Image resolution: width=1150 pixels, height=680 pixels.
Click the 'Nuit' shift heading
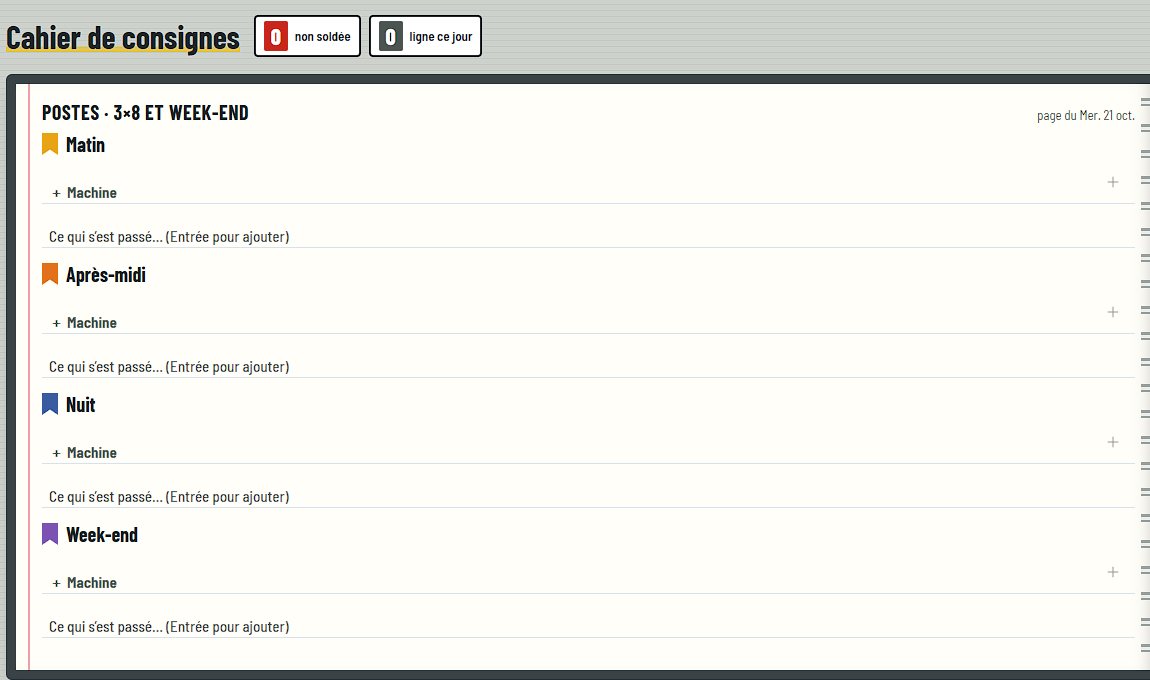(81, 404)
